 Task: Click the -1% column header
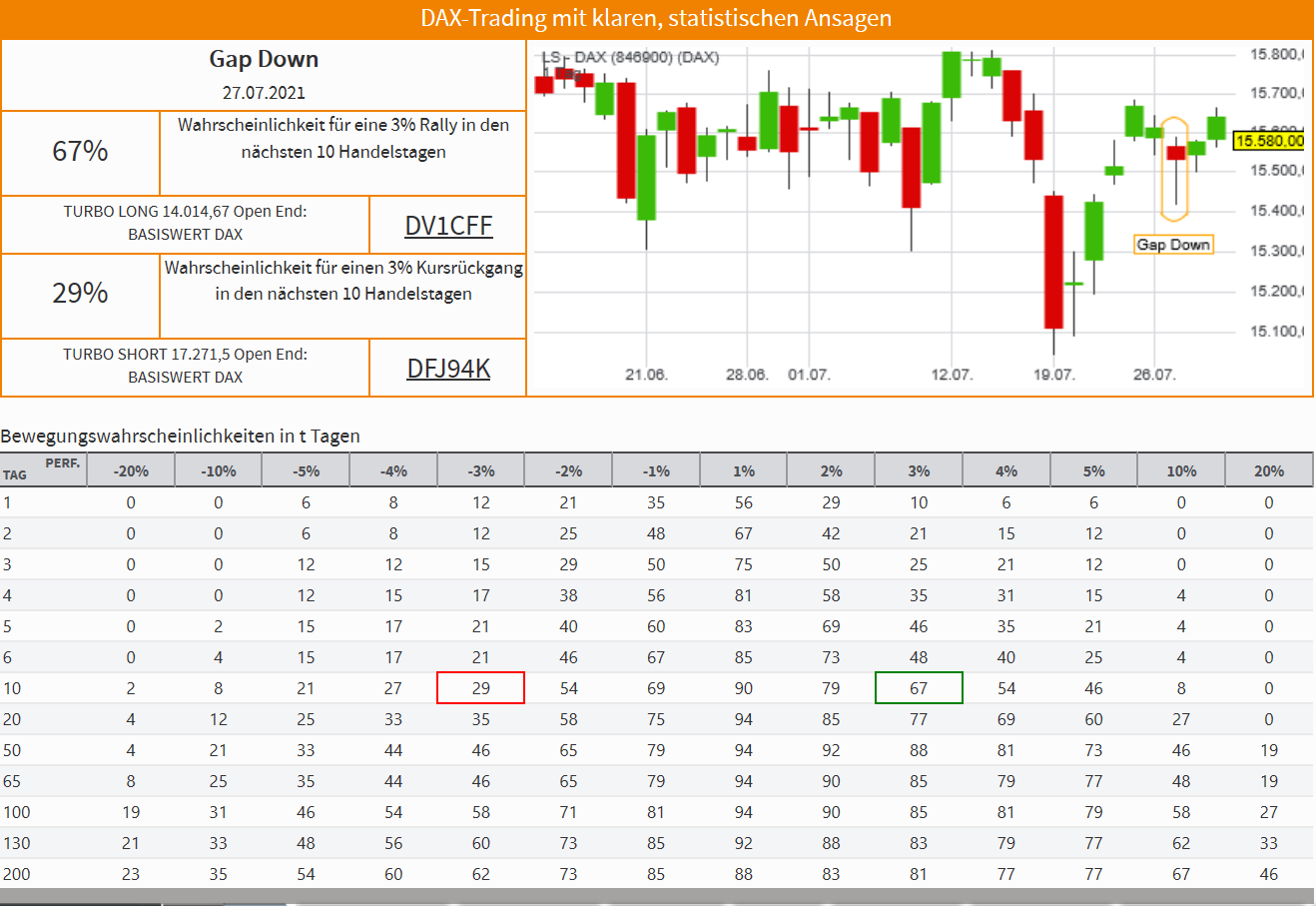[656, 470]
